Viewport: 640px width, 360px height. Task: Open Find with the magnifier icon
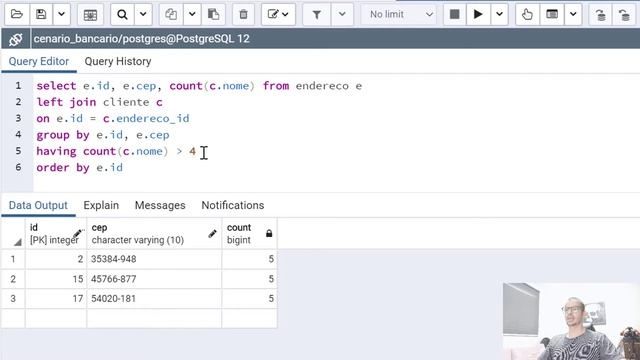pos(122,15)
